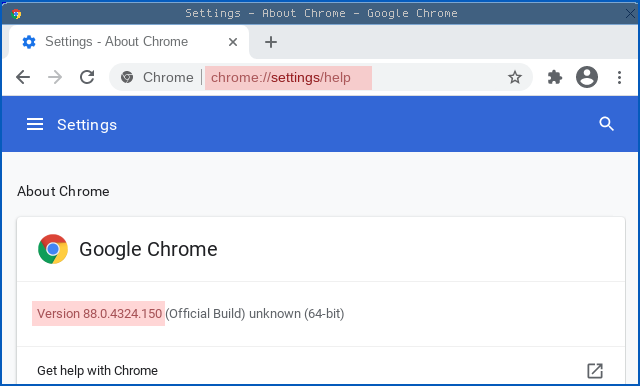
Task: Go back using the back arrow
Action: pyautogui.click(x=23, y=77)
